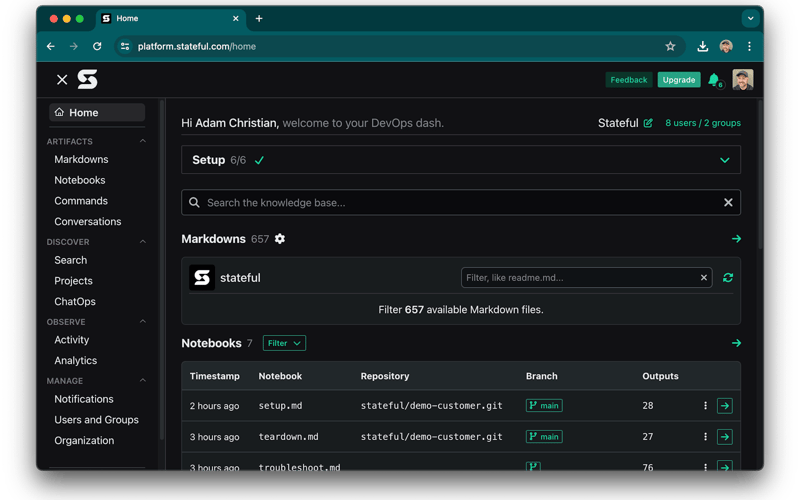
Task: Open a new browser tab
Action: pos(259,18)
